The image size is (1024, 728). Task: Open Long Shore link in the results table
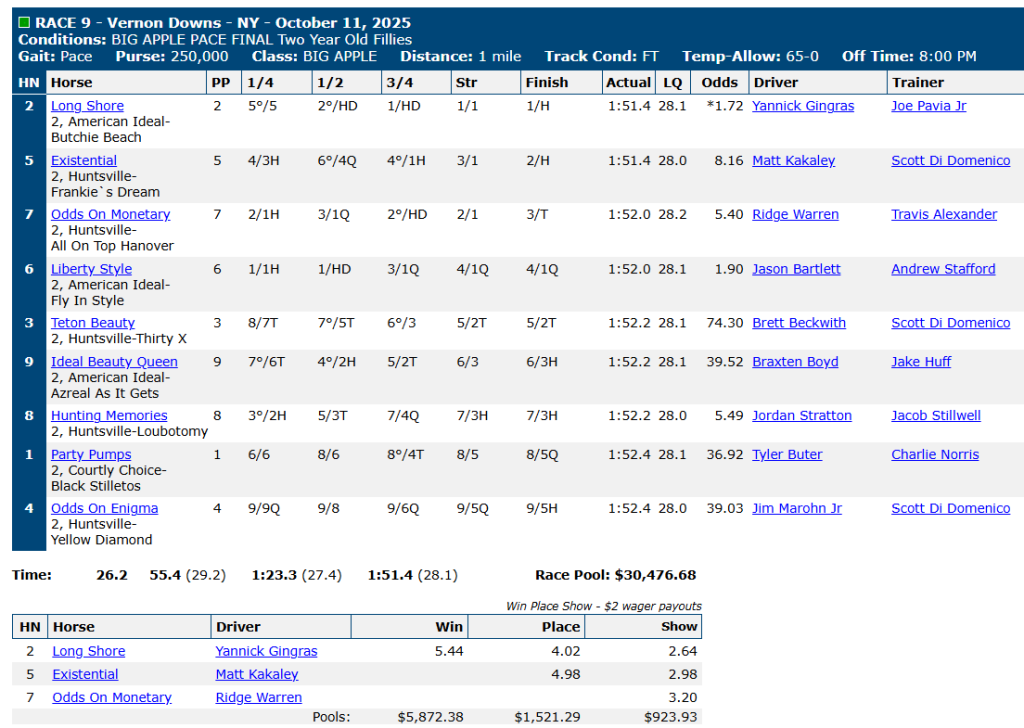tap(87, 106)
